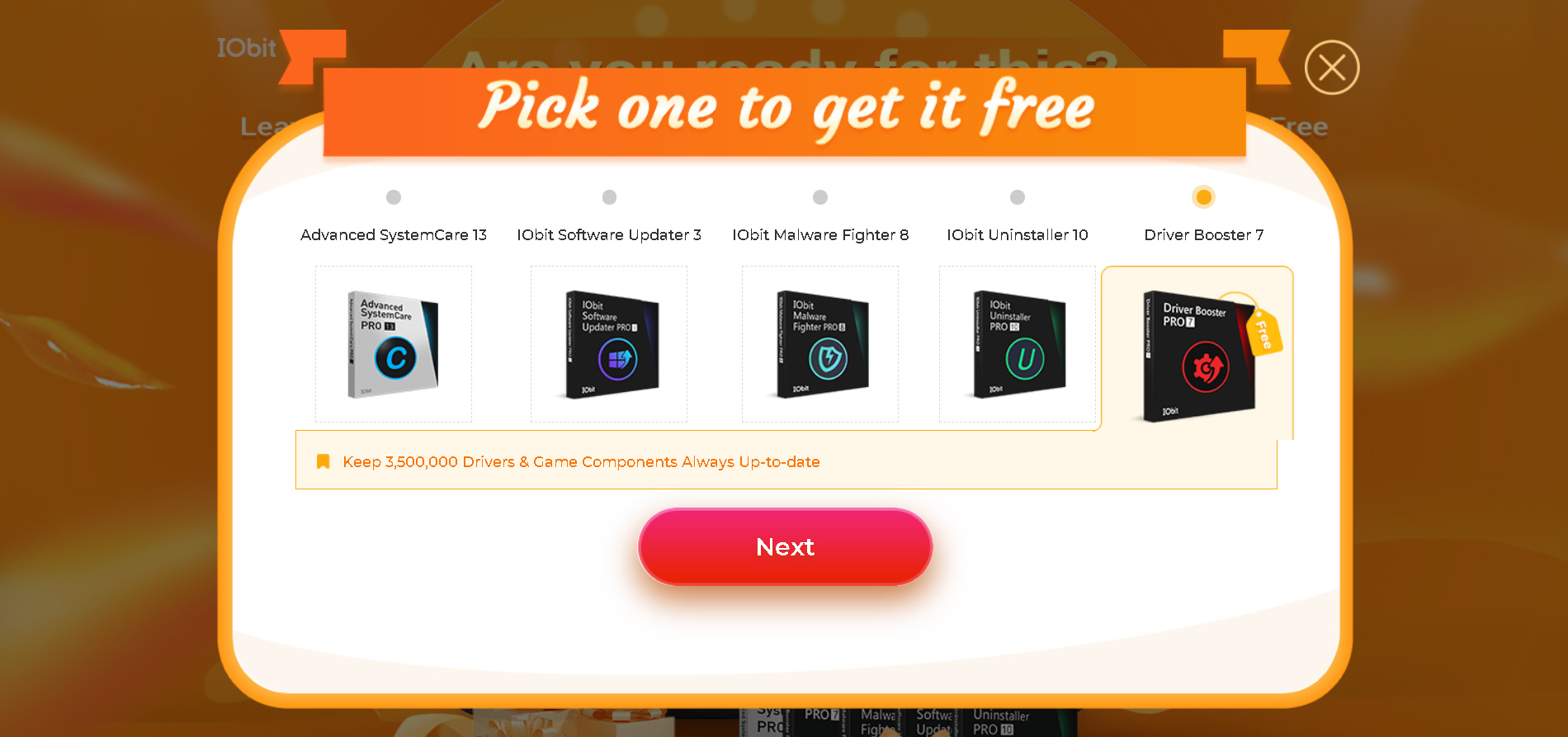Click the IObit Malware Fighter PRO 8 box

pos(820,344)
